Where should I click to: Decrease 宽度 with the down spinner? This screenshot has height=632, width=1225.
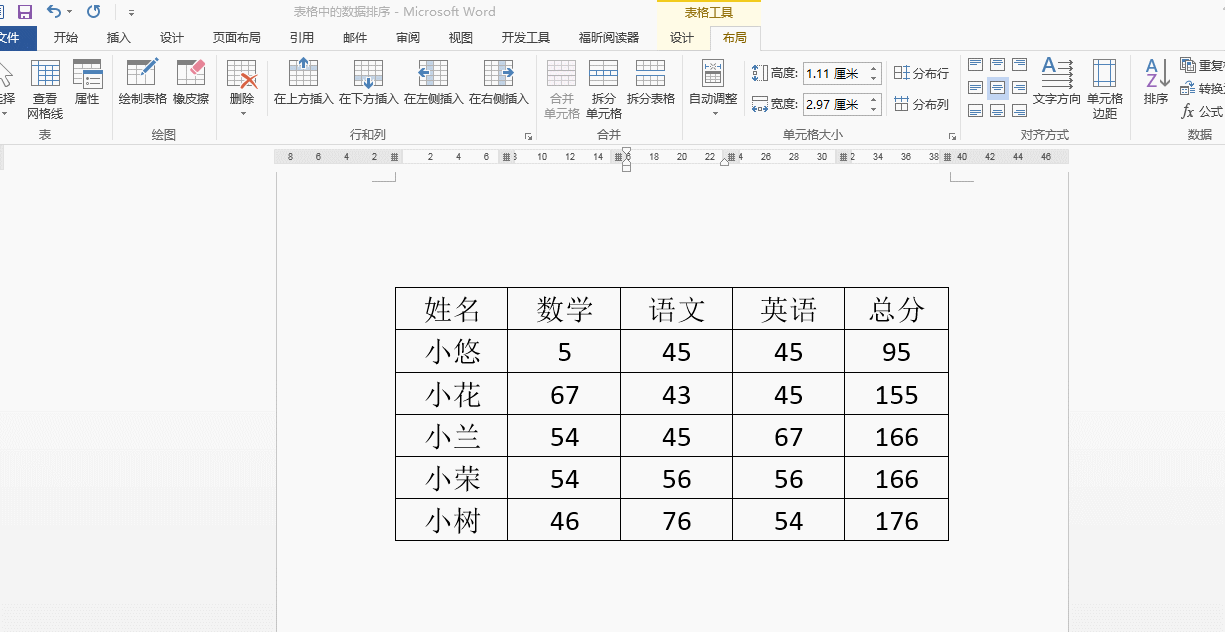[x=874, y=109]
